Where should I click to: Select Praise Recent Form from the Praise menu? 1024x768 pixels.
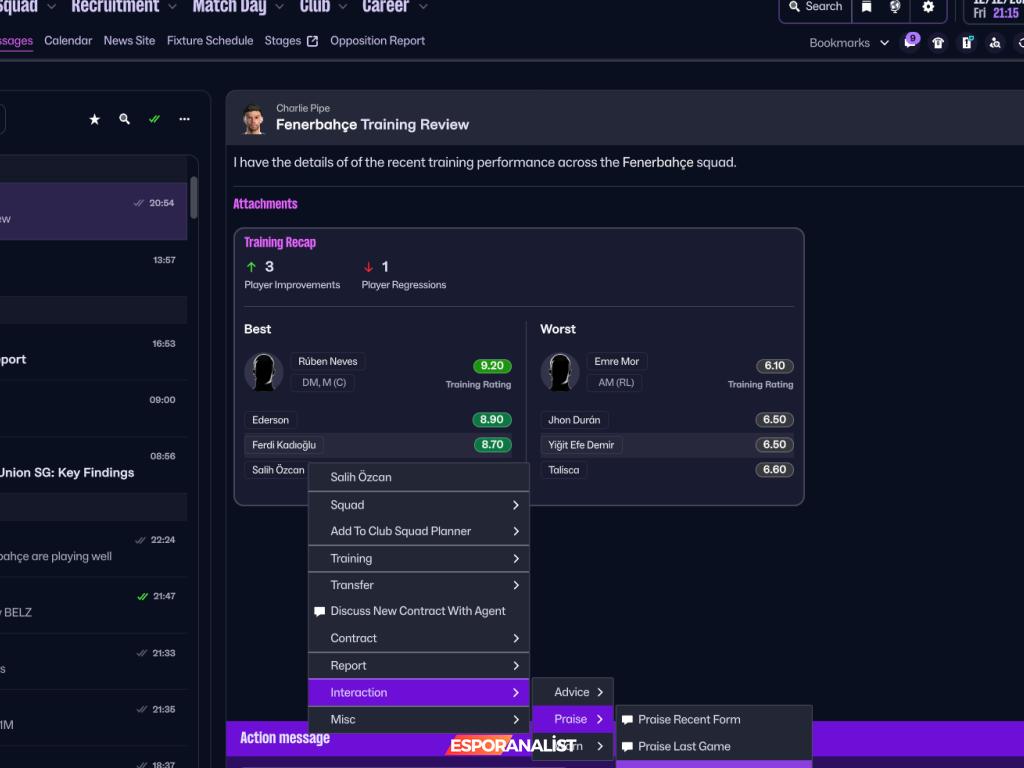tap(689, 719)
